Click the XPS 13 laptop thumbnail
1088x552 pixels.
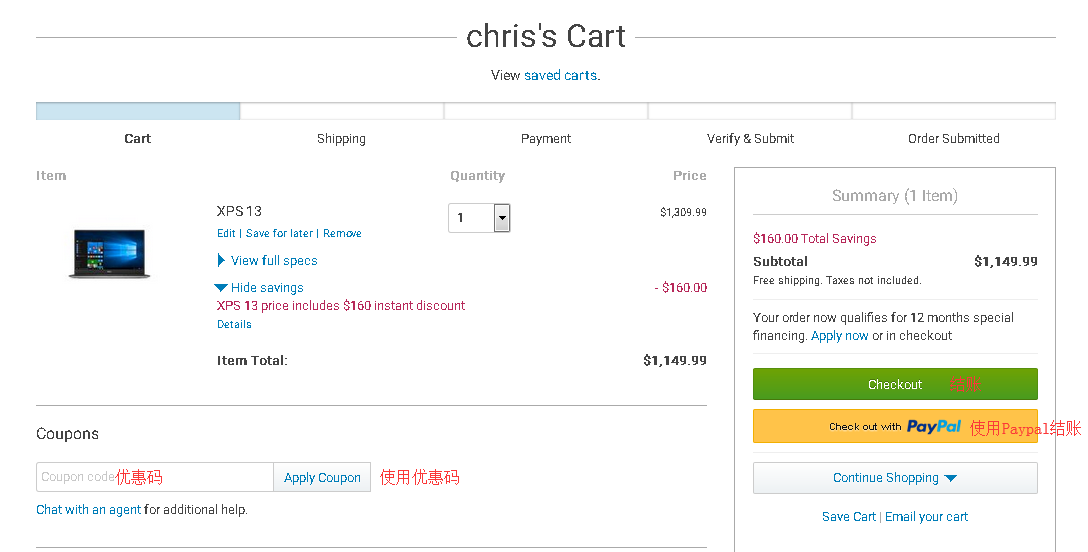point(109,253)
